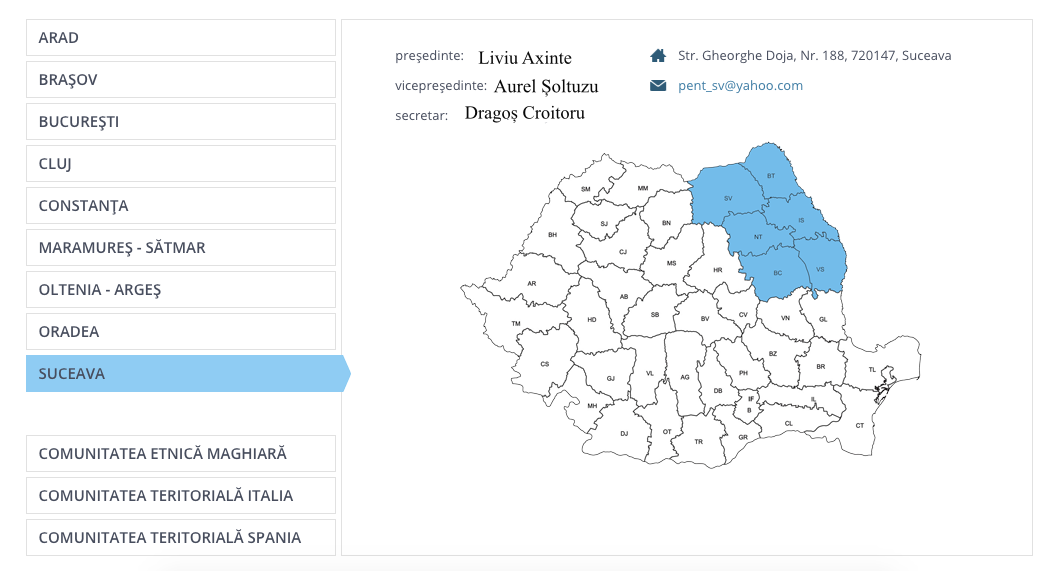The width and height of the screenshot is (1048, 571).
Task: Select COMUNITATEA TERITORIALĂ ITALIA
Action: coord(180,496)
